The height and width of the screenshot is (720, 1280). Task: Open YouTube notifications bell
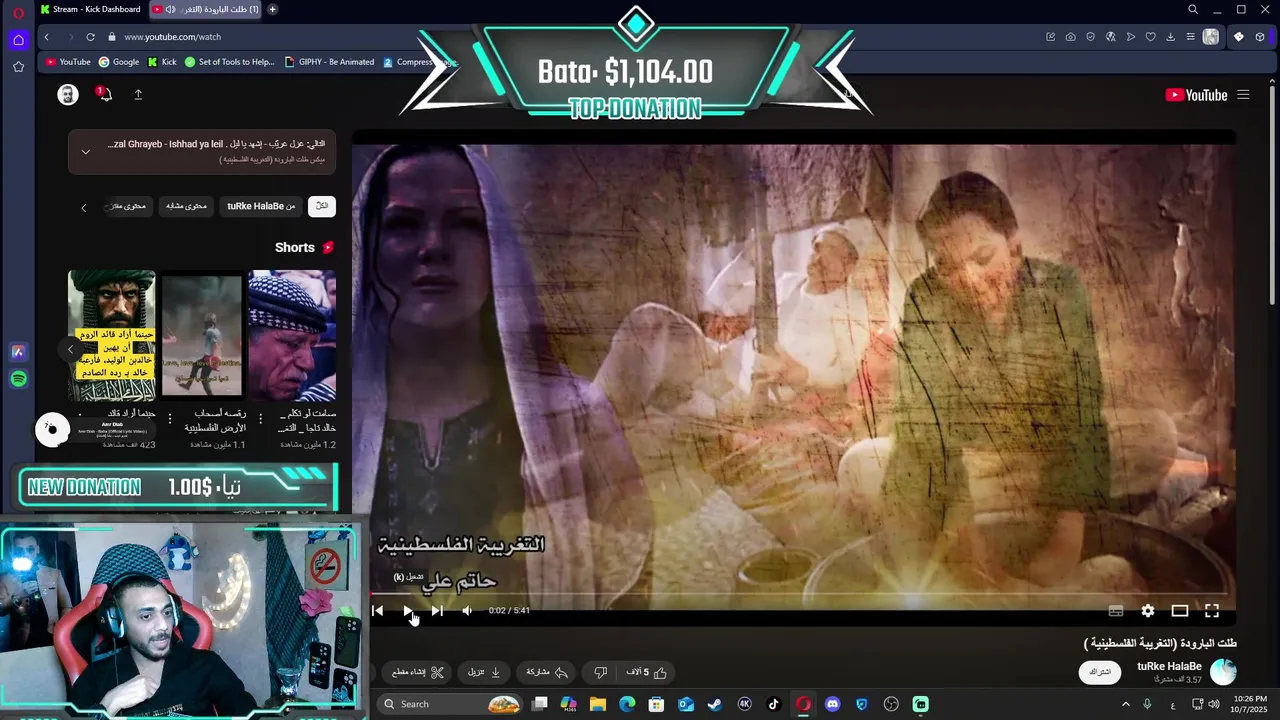[x=105, y=94]
